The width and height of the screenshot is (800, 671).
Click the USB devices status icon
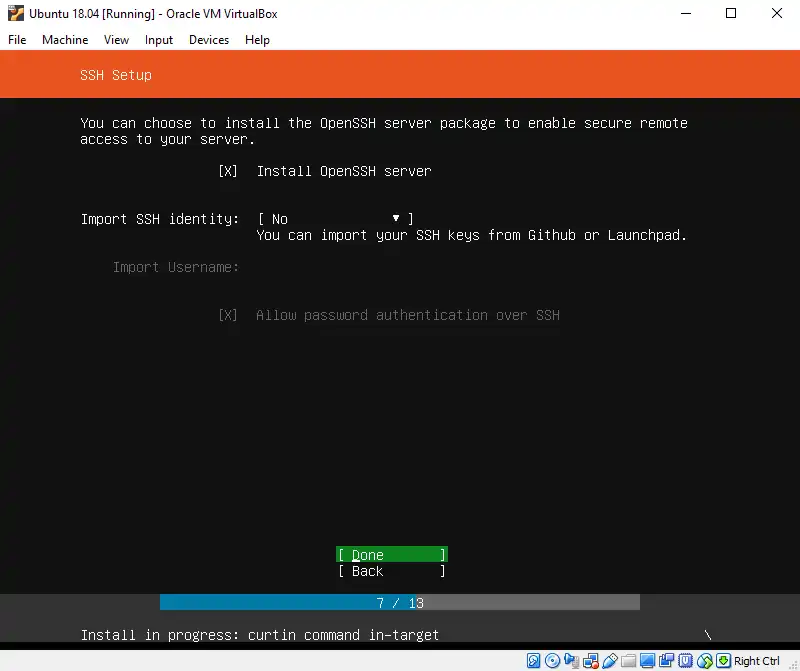point(609,661)
